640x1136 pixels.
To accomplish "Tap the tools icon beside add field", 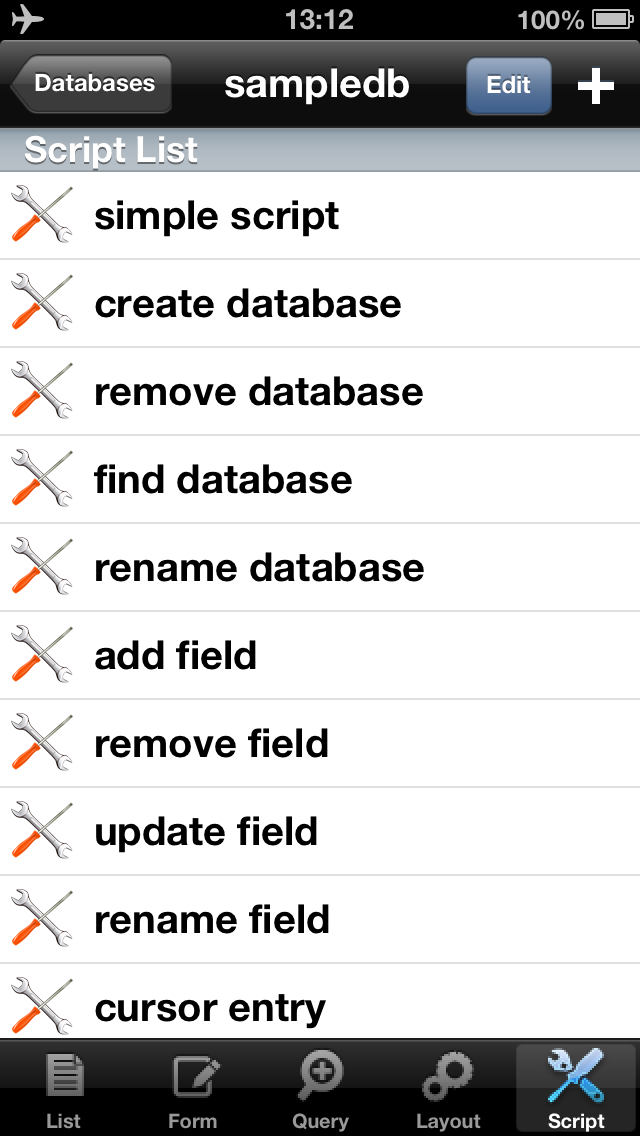I will pyautogui.click(x=42, y=656).
